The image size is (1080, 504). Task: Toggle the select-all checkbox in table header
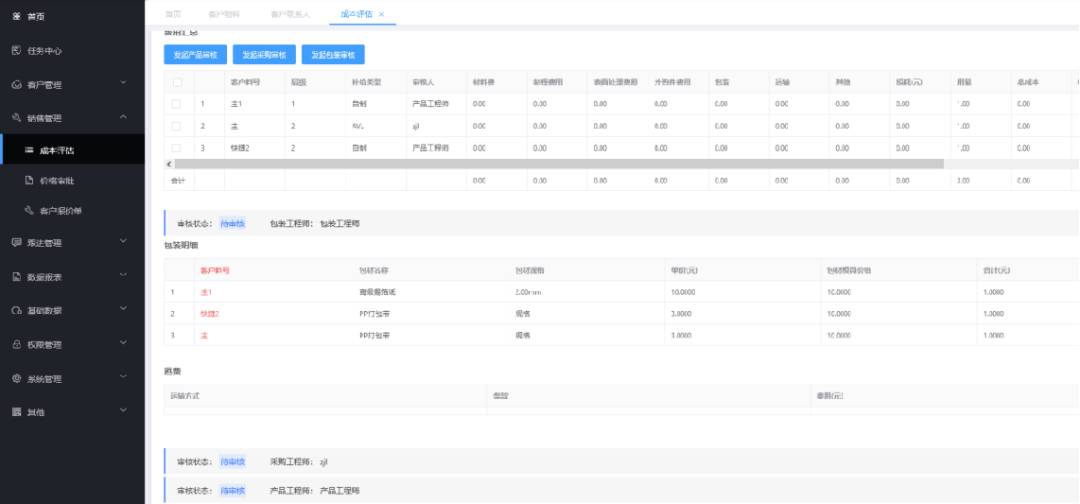click(x=177, y=83)
